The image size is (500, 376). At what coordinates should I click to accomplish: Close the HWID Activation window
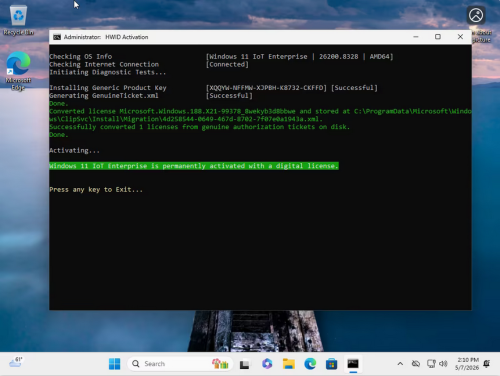click(x=460, y=37)
